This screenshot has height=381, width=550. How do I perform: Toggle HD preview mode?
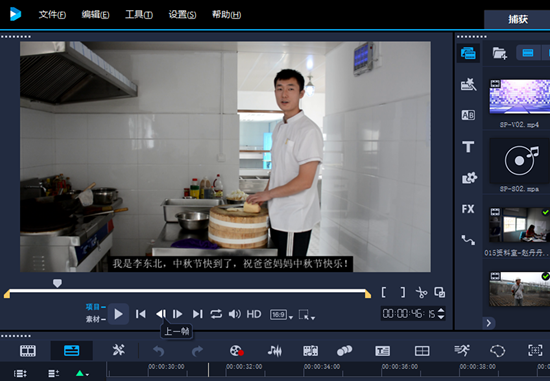[x=254, y=314]
